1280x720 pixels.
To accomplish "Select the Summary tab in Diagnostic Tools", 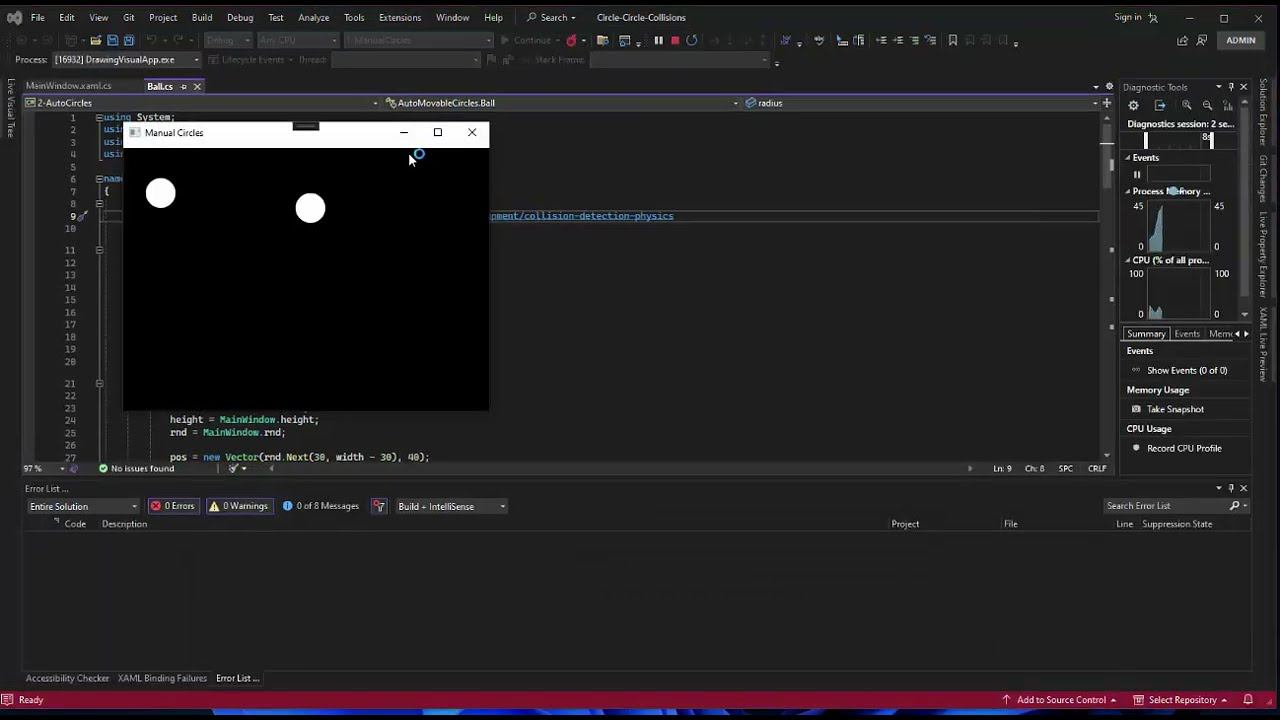I will pos(1146,334).
